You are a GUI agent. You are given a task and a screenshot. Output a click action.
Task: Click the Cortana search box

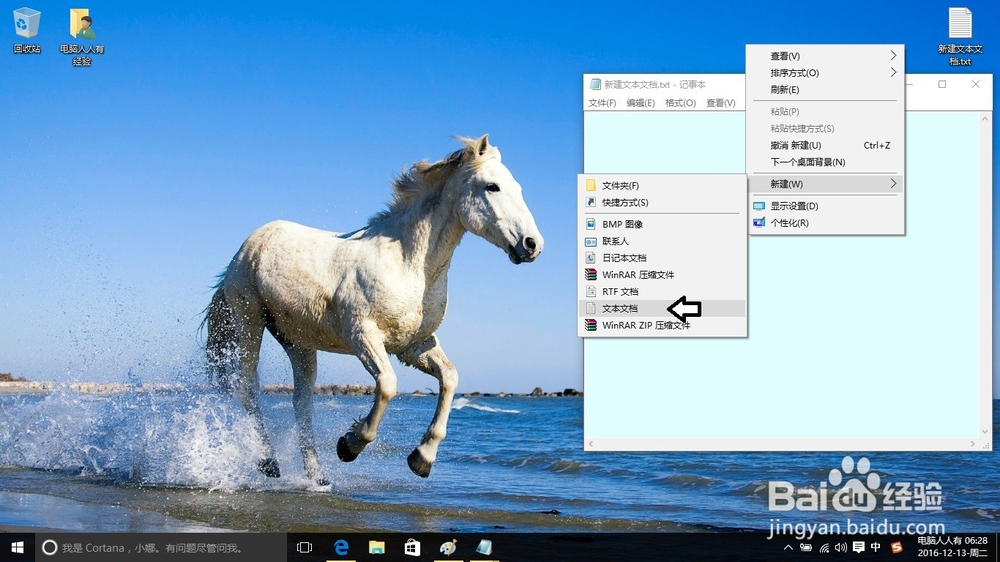(x=159, y=547)
